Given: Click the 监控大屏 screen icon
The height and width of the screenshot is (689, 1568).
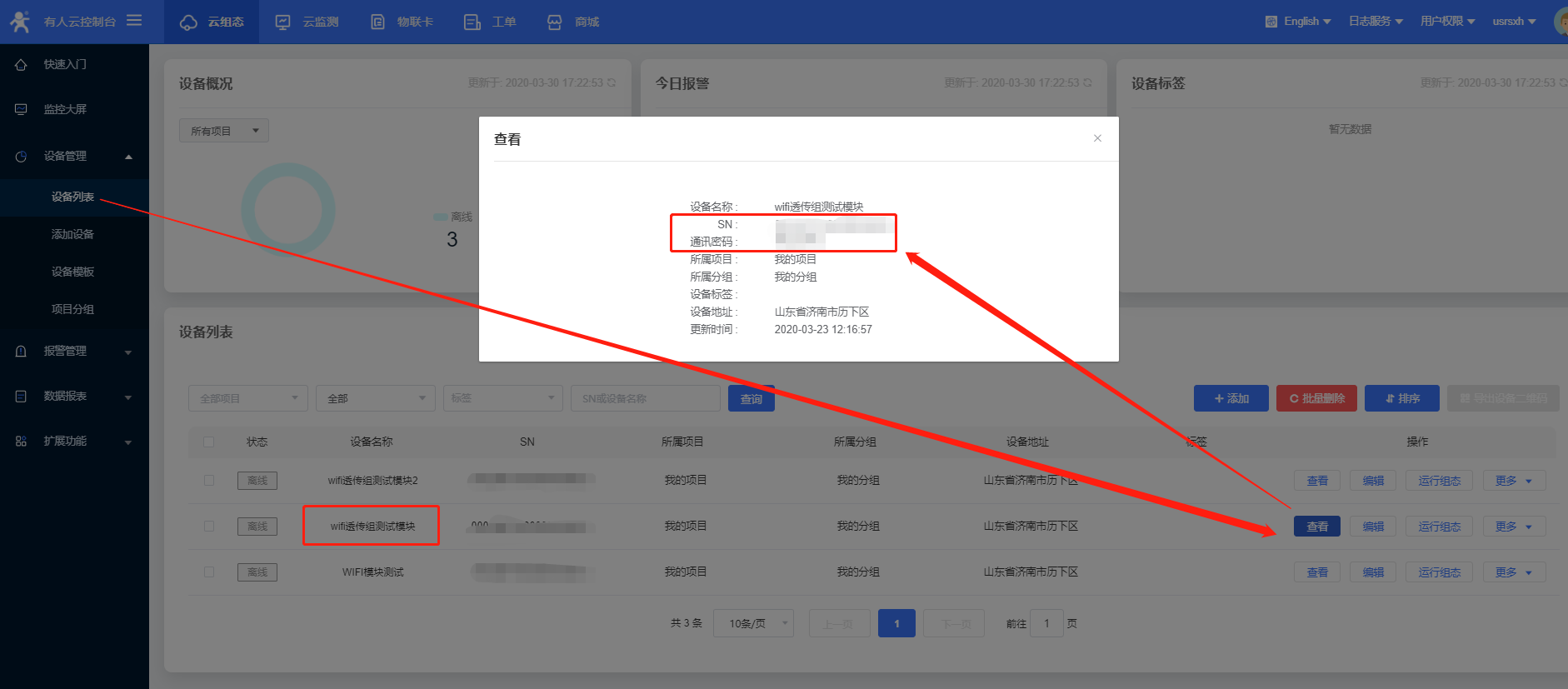Looking at the screenshot, I should 21,109.
